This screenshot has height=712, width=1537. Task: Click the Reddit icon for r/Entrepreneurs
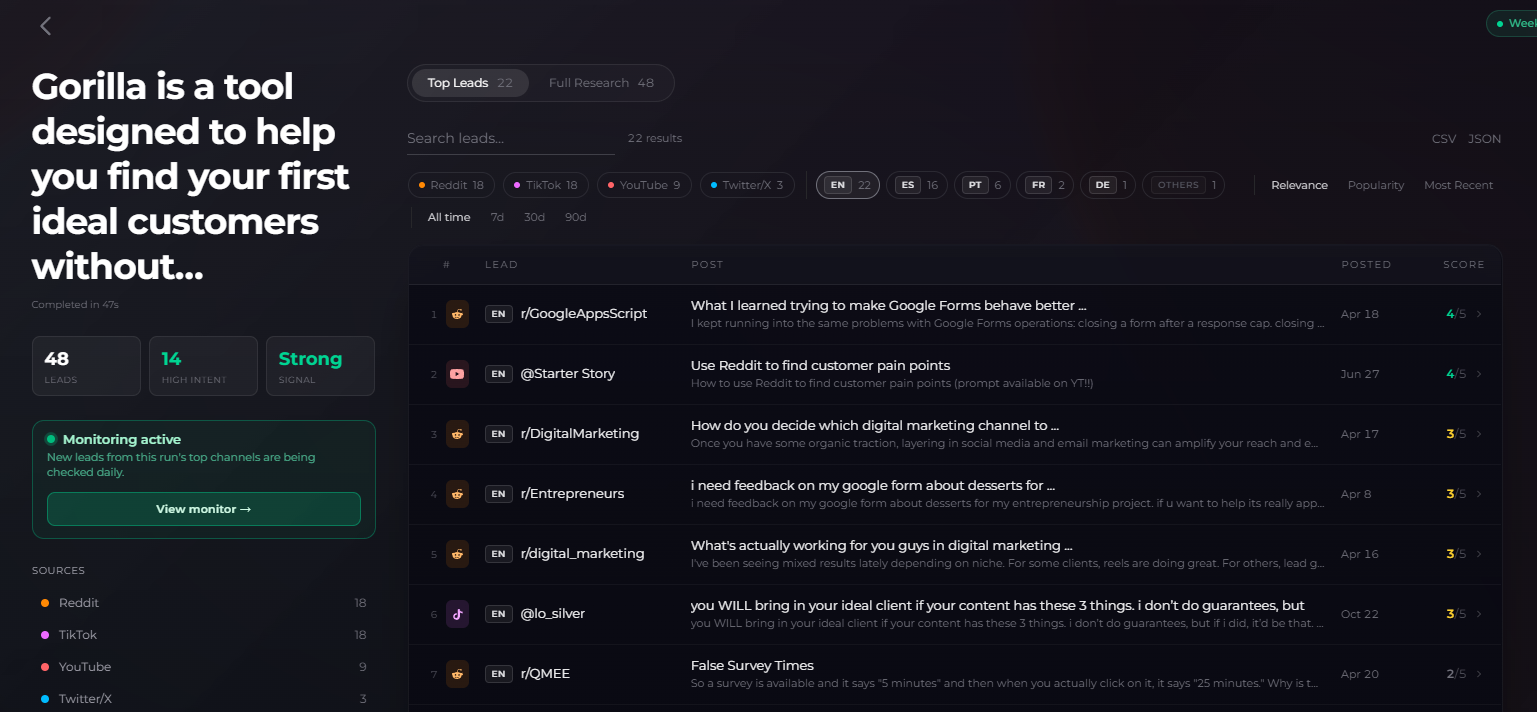457,494
